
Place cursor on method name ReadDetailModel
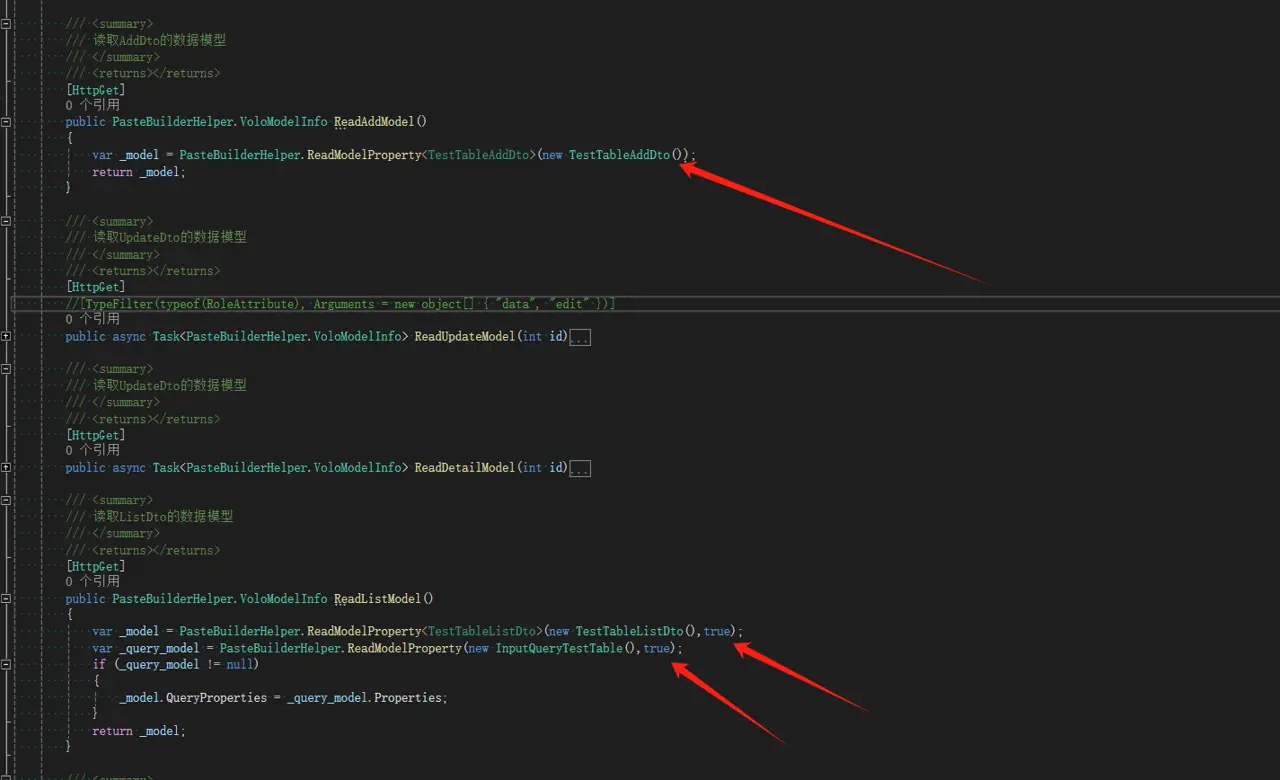pos(464,468)
